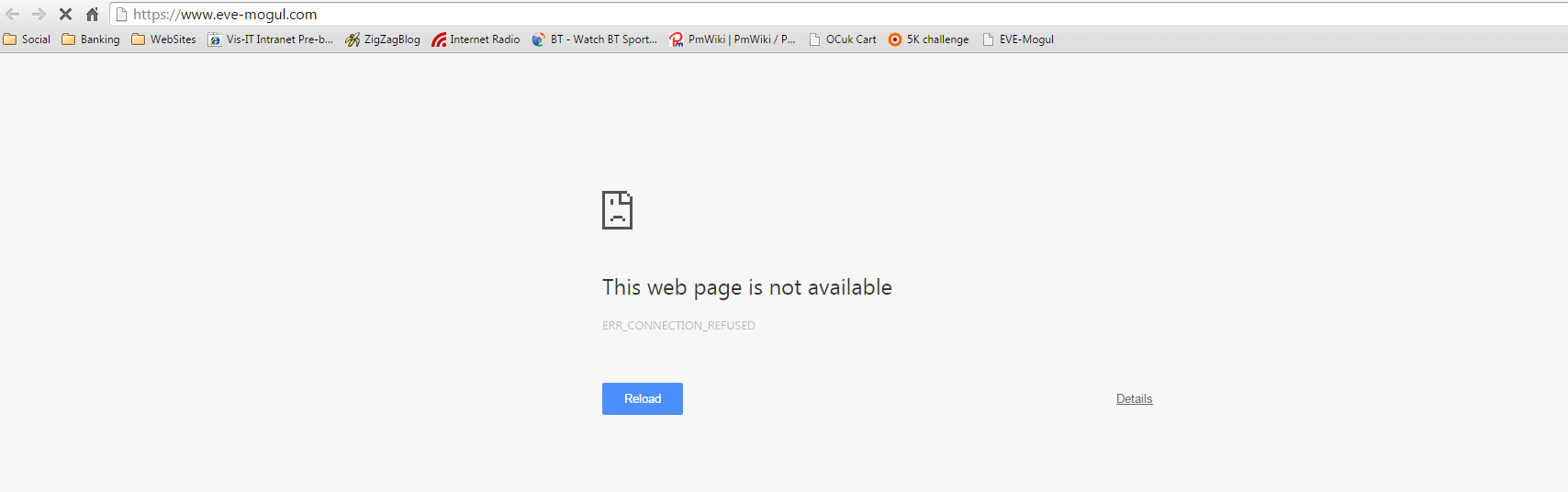Open the 5K challenge bookmark
Viewport: 1568px width, 492px height.
click(928, 39)
